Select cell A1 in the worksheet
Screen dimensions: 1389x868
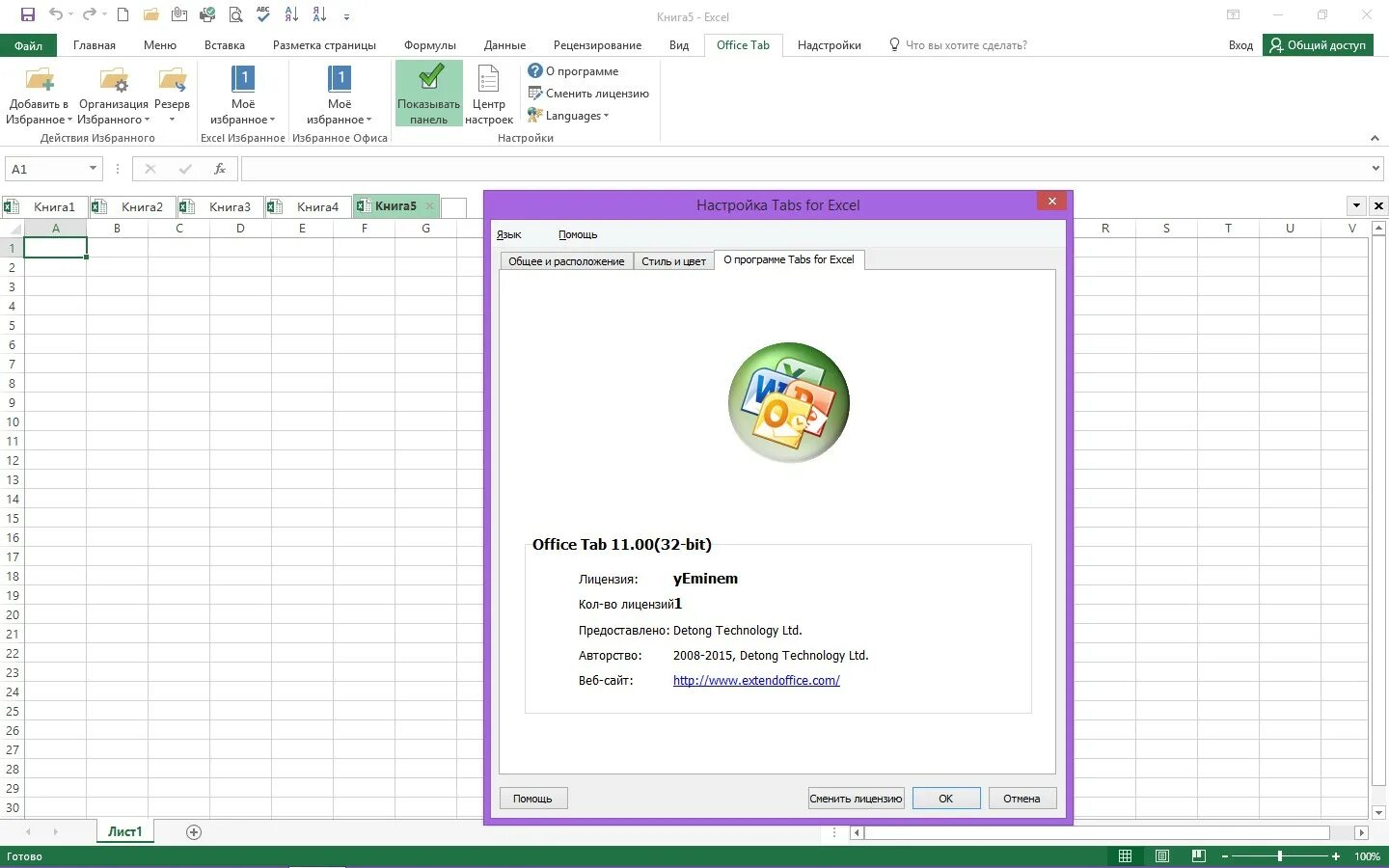tap(56, 248)
